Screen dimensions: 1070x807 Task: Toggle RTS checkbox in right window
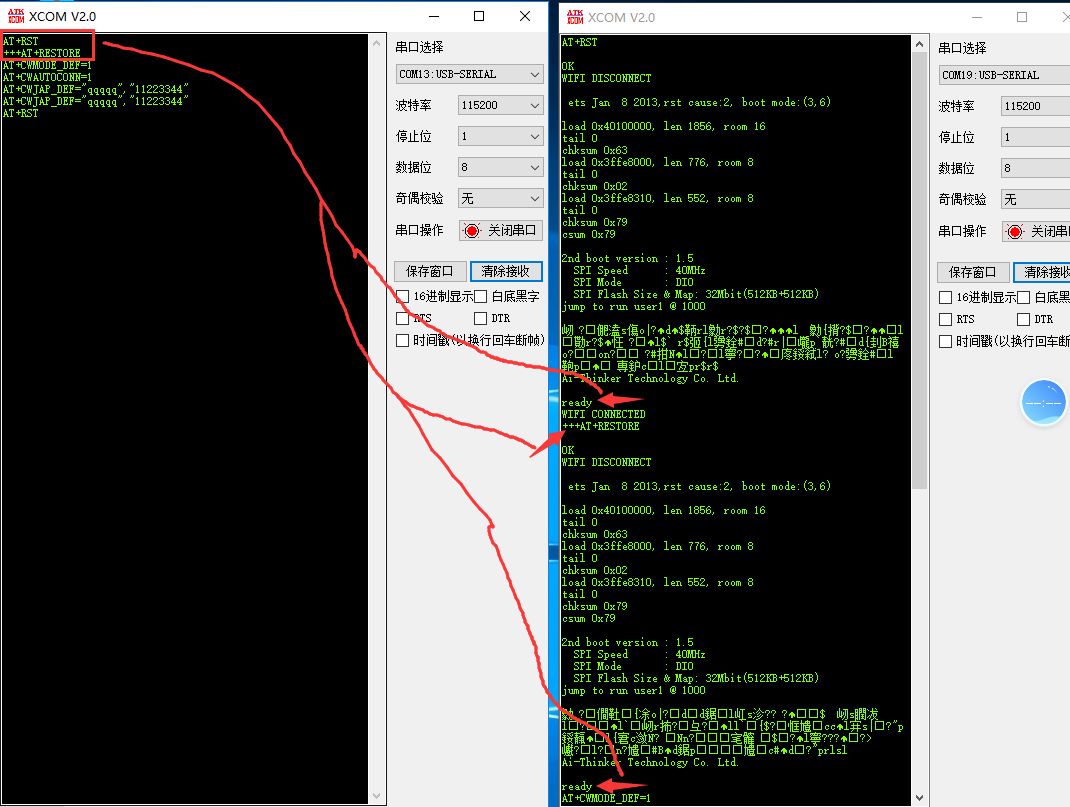(946, 319)
